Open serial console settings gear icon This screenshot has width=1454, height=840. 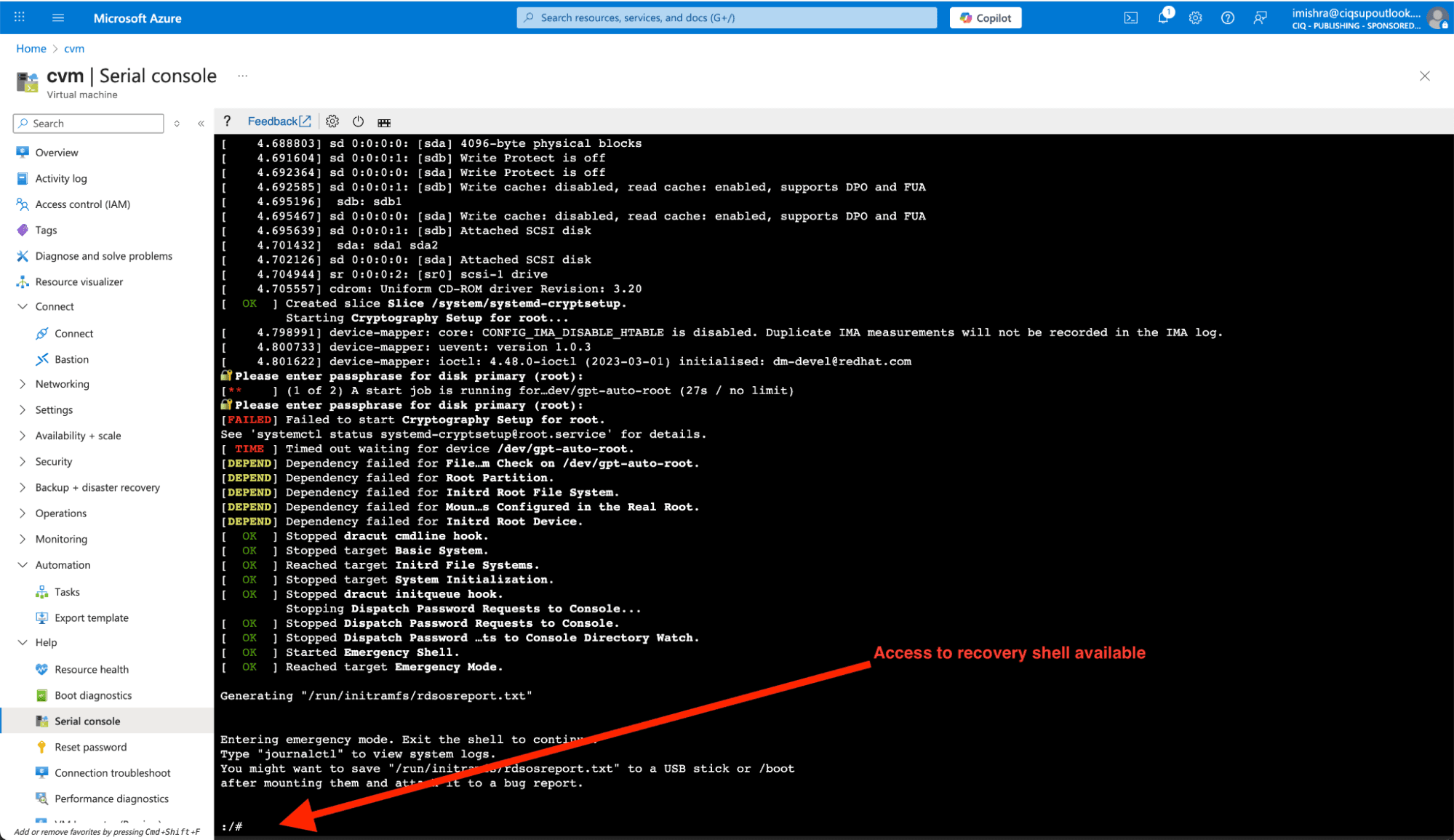[x=332, y=121]
